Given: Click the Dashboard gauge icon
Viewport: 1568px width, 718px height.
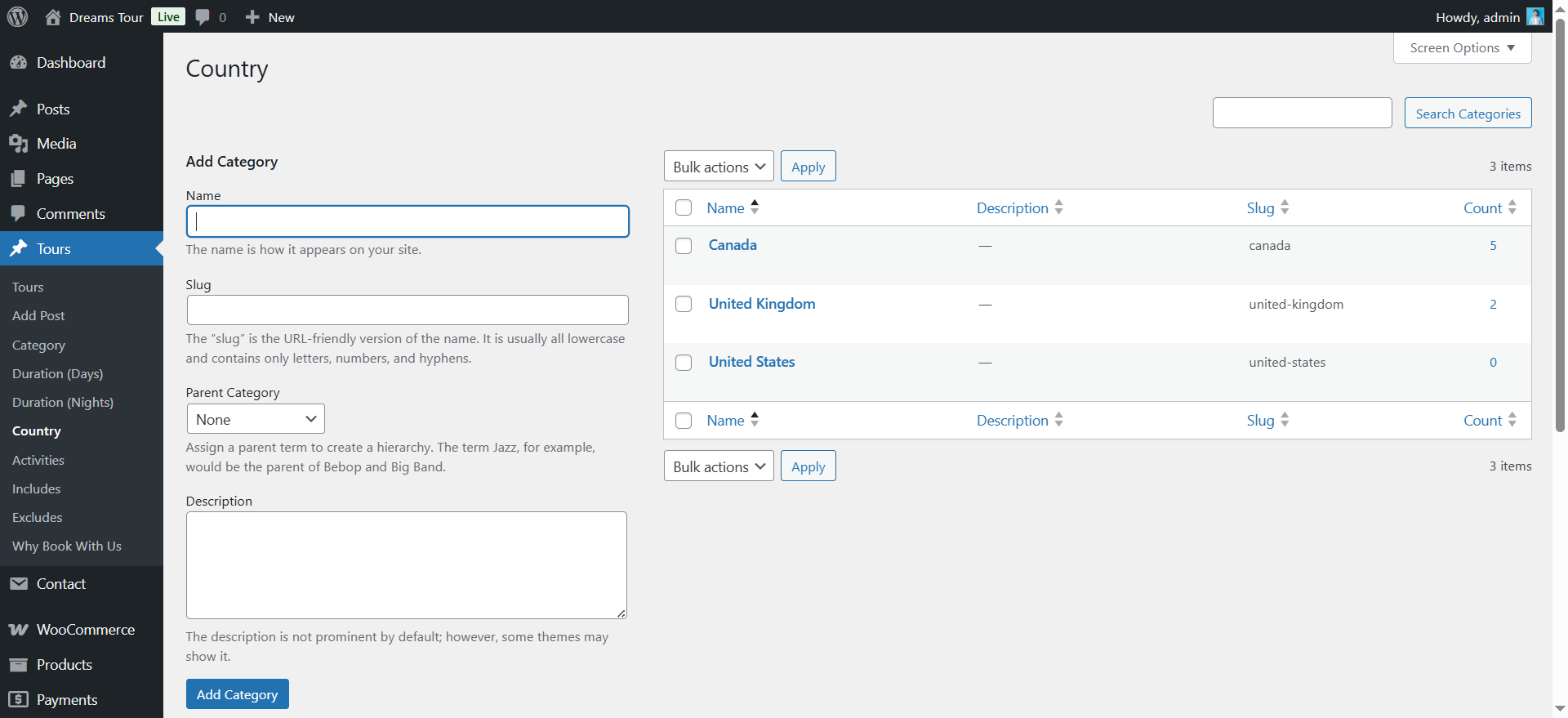Looking at the screenshot, I should coord(18,63).
